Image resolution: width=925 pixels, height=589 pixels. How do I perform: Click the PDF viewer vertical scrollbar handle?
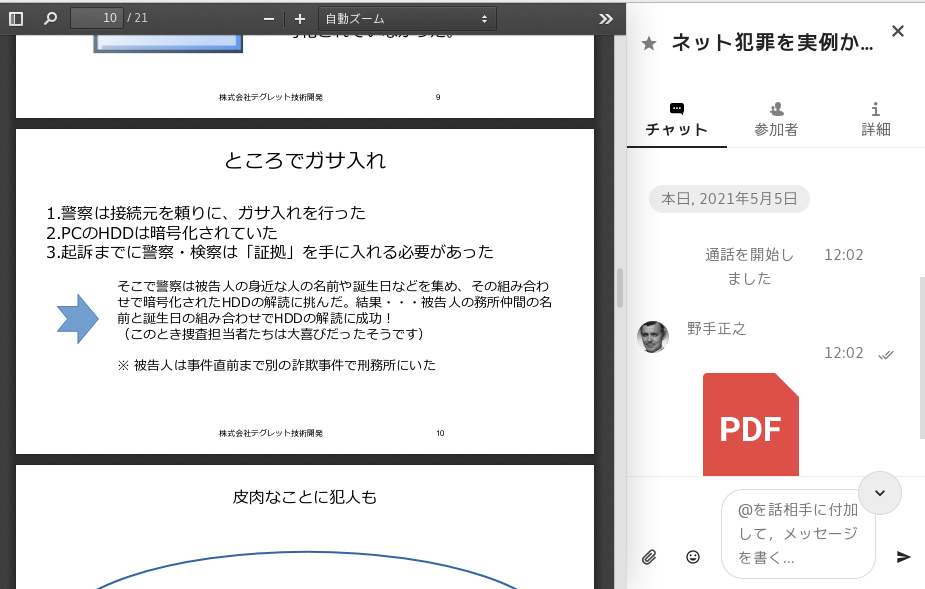[x=619, y=288]
